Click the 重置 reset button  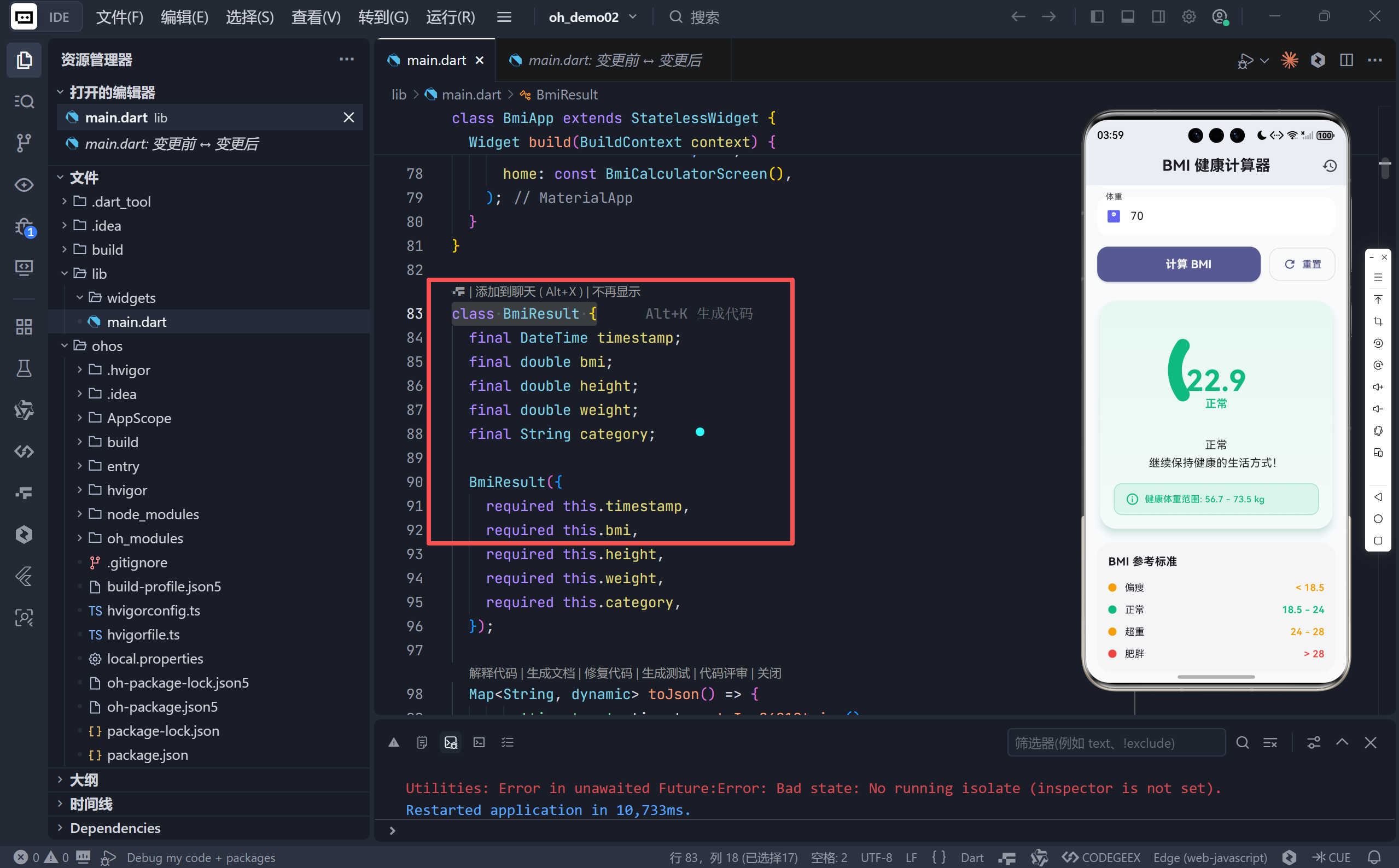point(1301,264)
